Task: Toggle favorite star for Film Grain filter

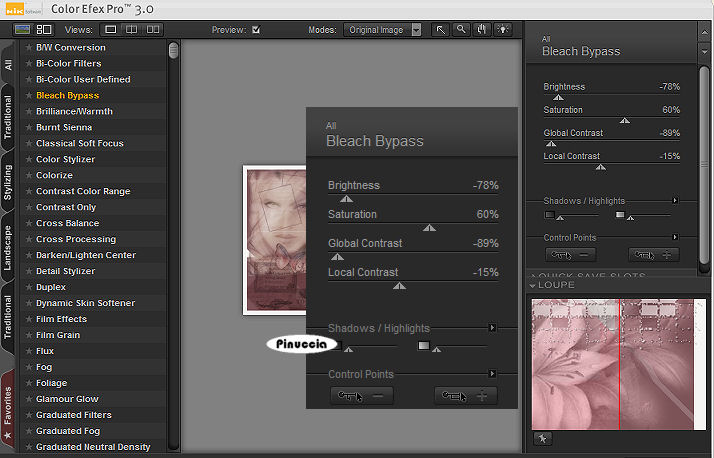Action: 27,335
